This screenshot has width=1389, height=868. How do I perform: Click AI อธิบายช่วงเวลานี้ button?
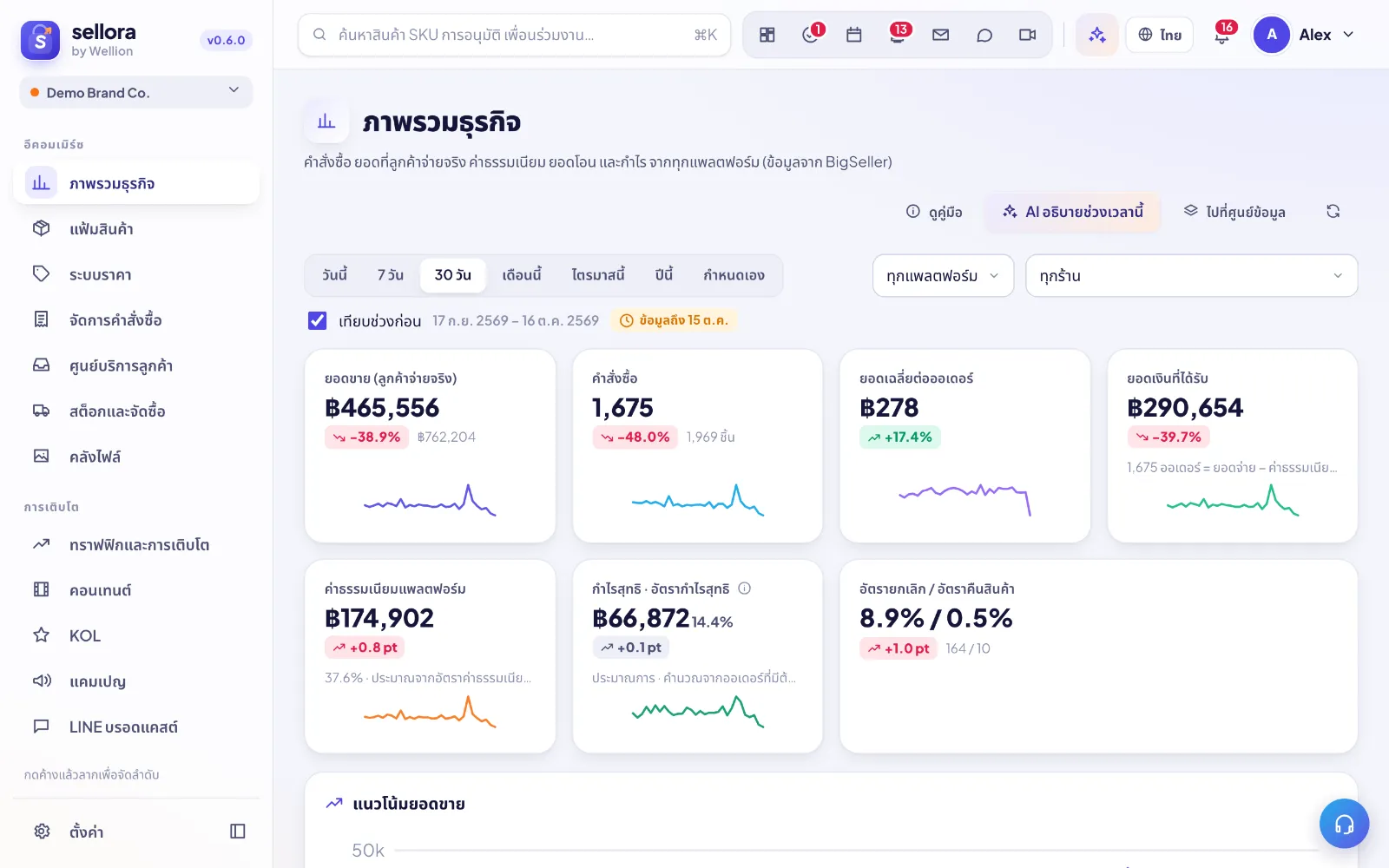click(1073, 212)
